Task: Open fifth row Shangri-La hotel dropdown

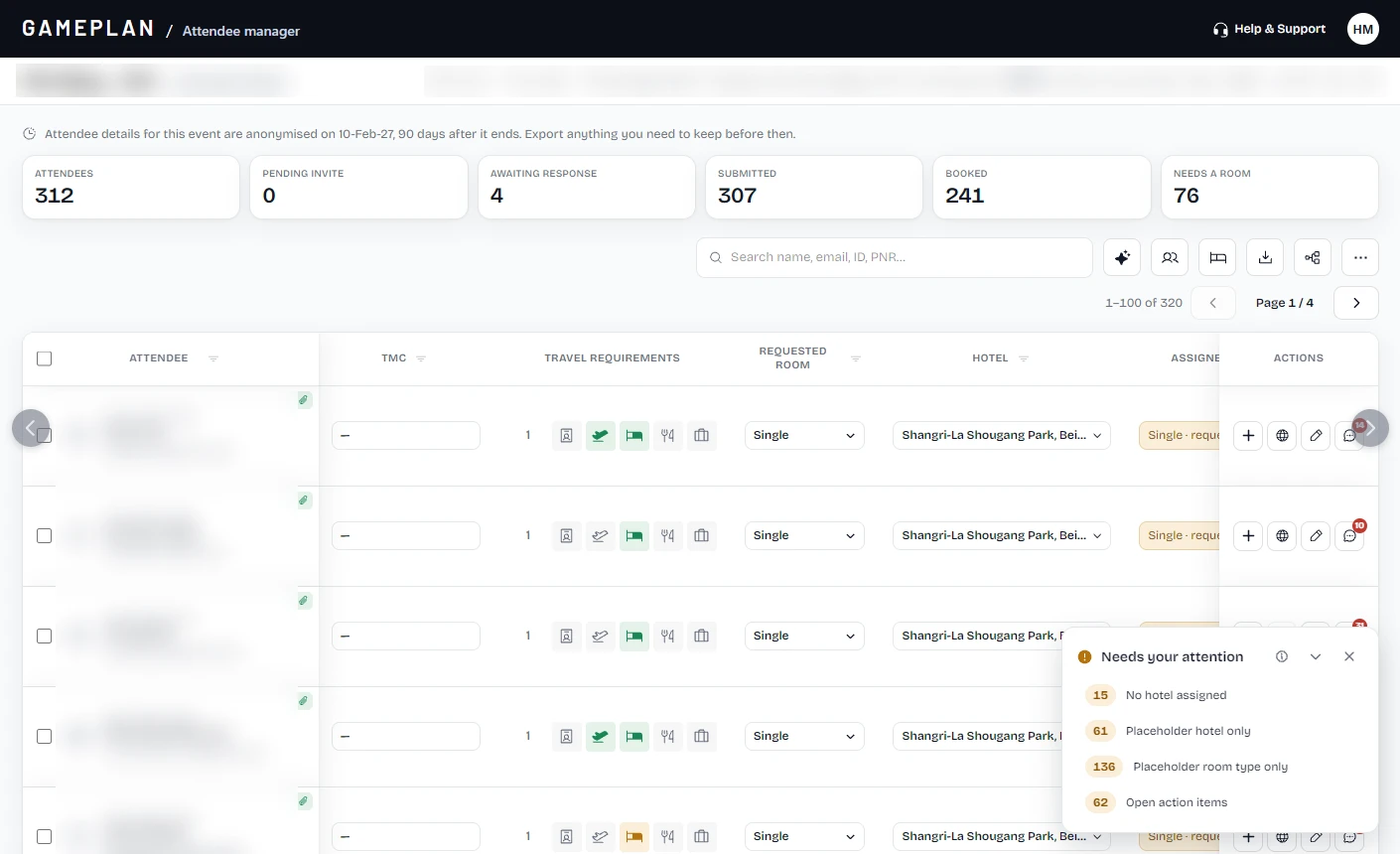Action: pos(1002,836)
